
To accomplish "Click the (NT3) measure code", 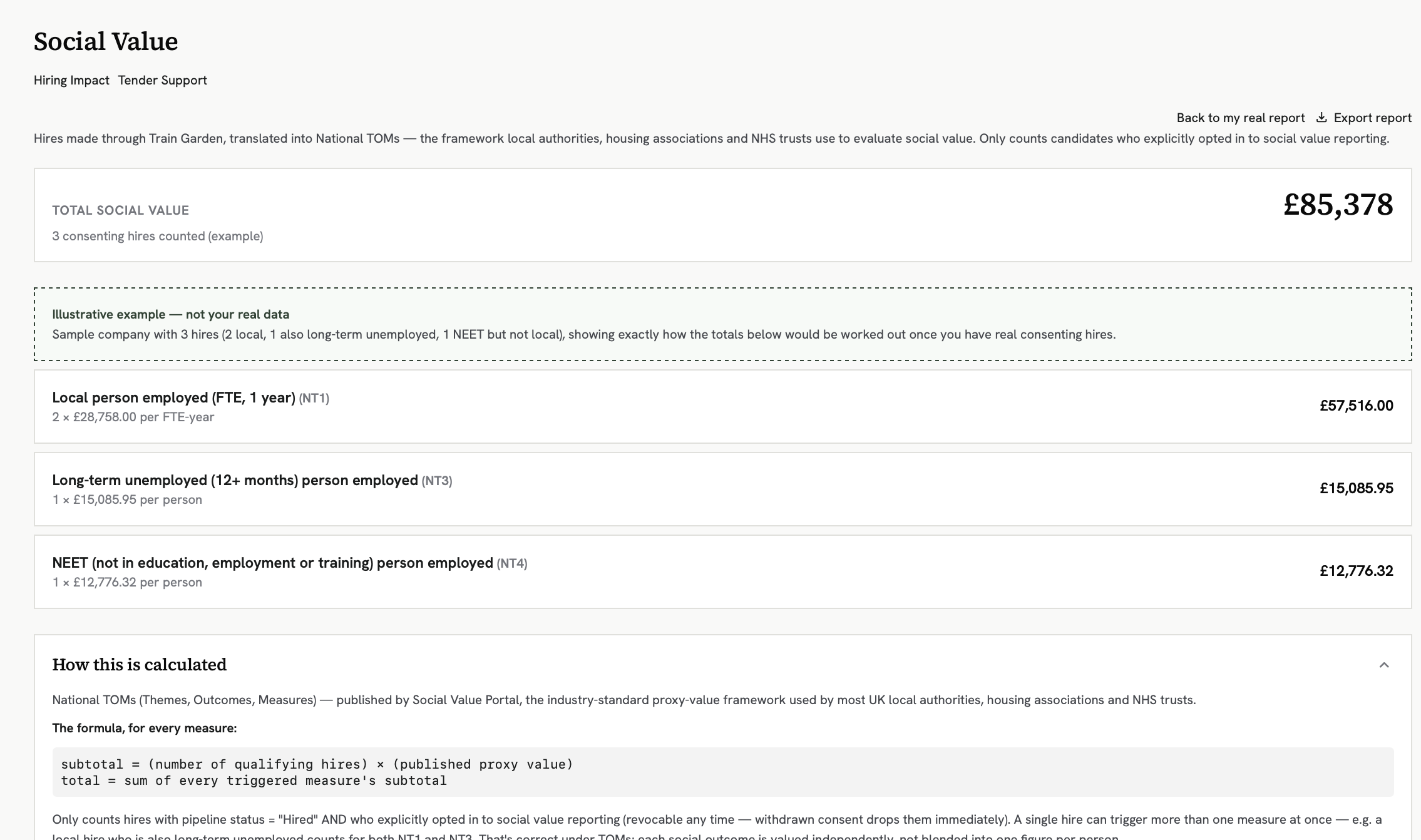I will 437,481.
